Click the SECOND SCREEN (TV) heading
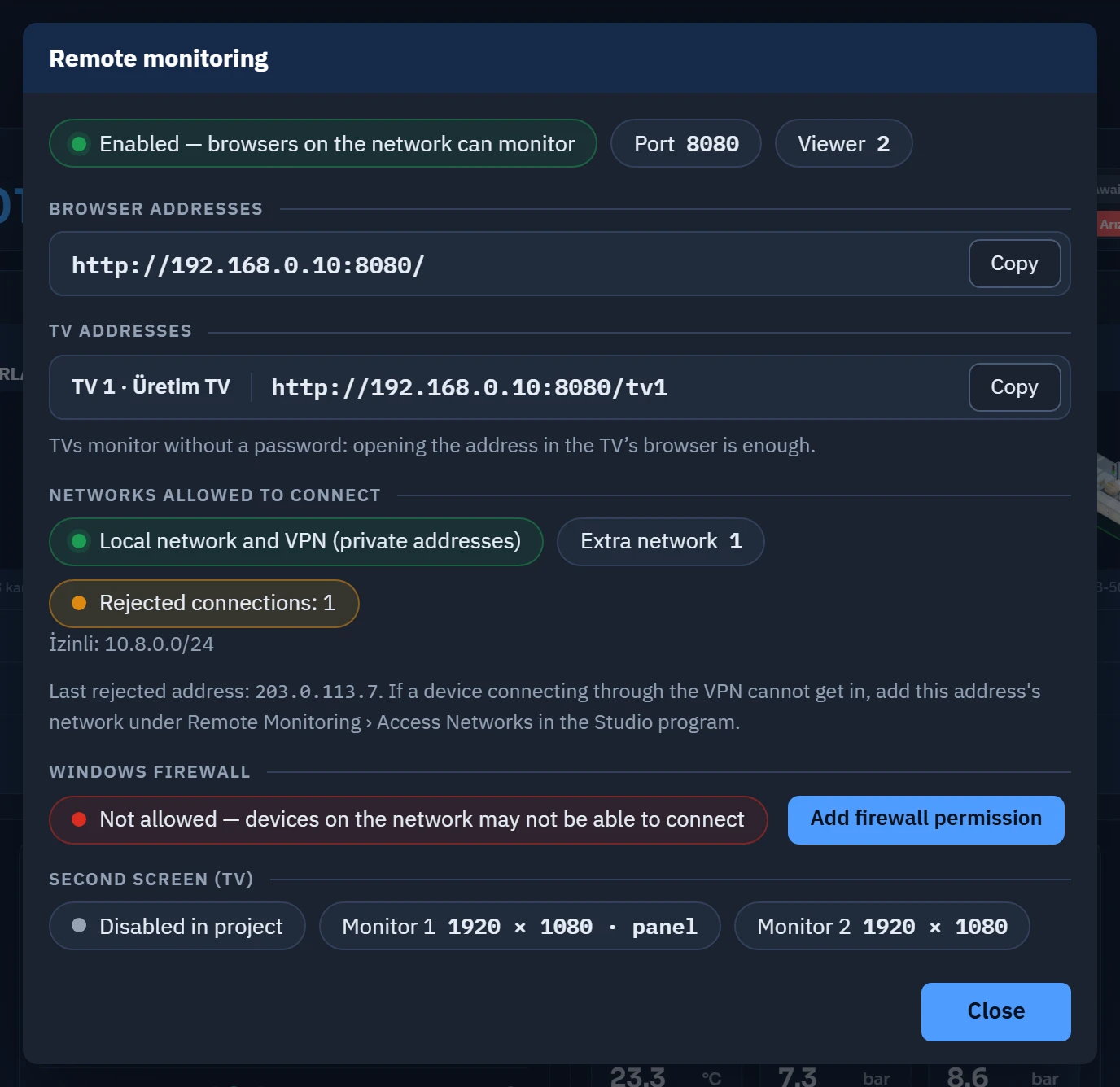The width and height of the screenshot is (1120, 1087). (x=151, y=880)
